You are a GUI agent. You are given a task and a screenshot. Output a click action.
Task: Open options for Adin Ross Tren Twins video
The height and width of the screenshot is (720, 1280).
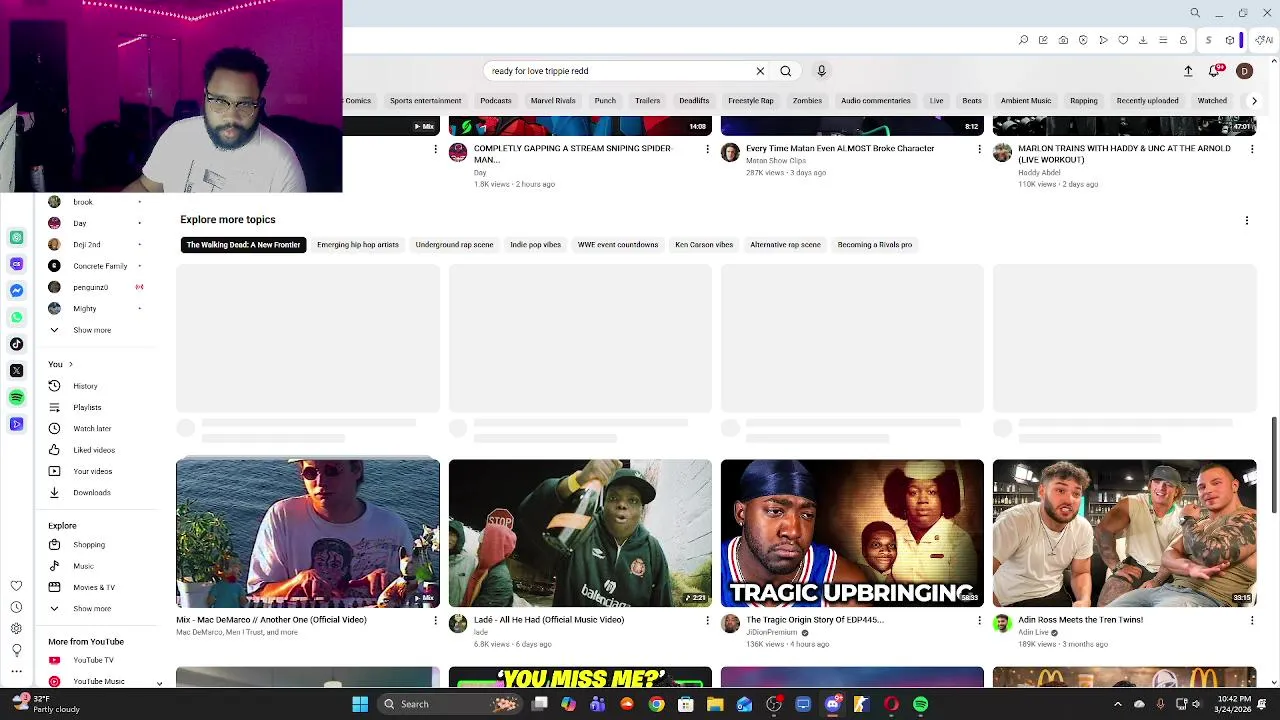click(x=1251, y=621)
